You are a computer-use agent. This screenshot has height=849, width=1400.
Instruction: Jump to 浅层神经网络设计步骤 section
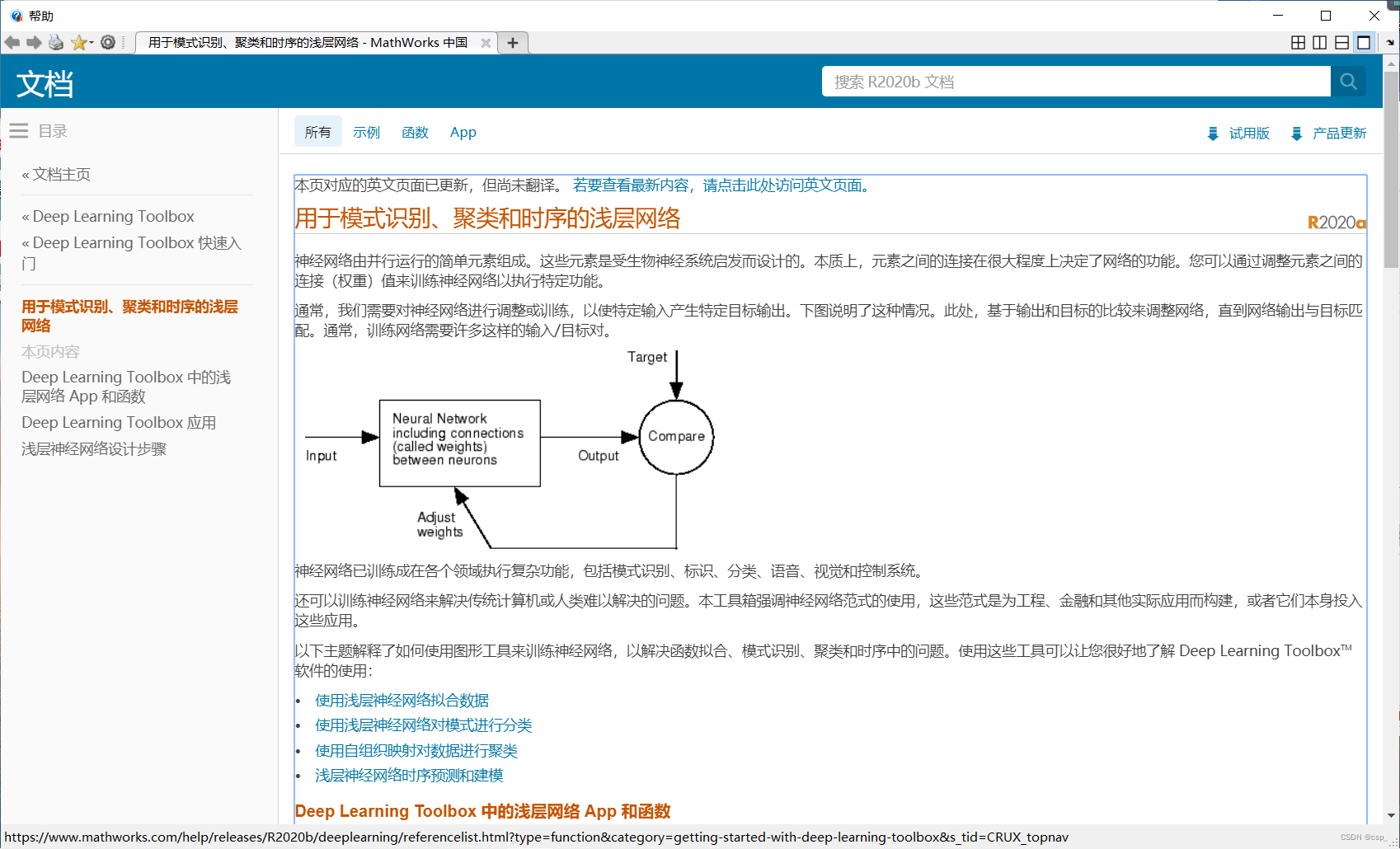(x=94, y=449)
